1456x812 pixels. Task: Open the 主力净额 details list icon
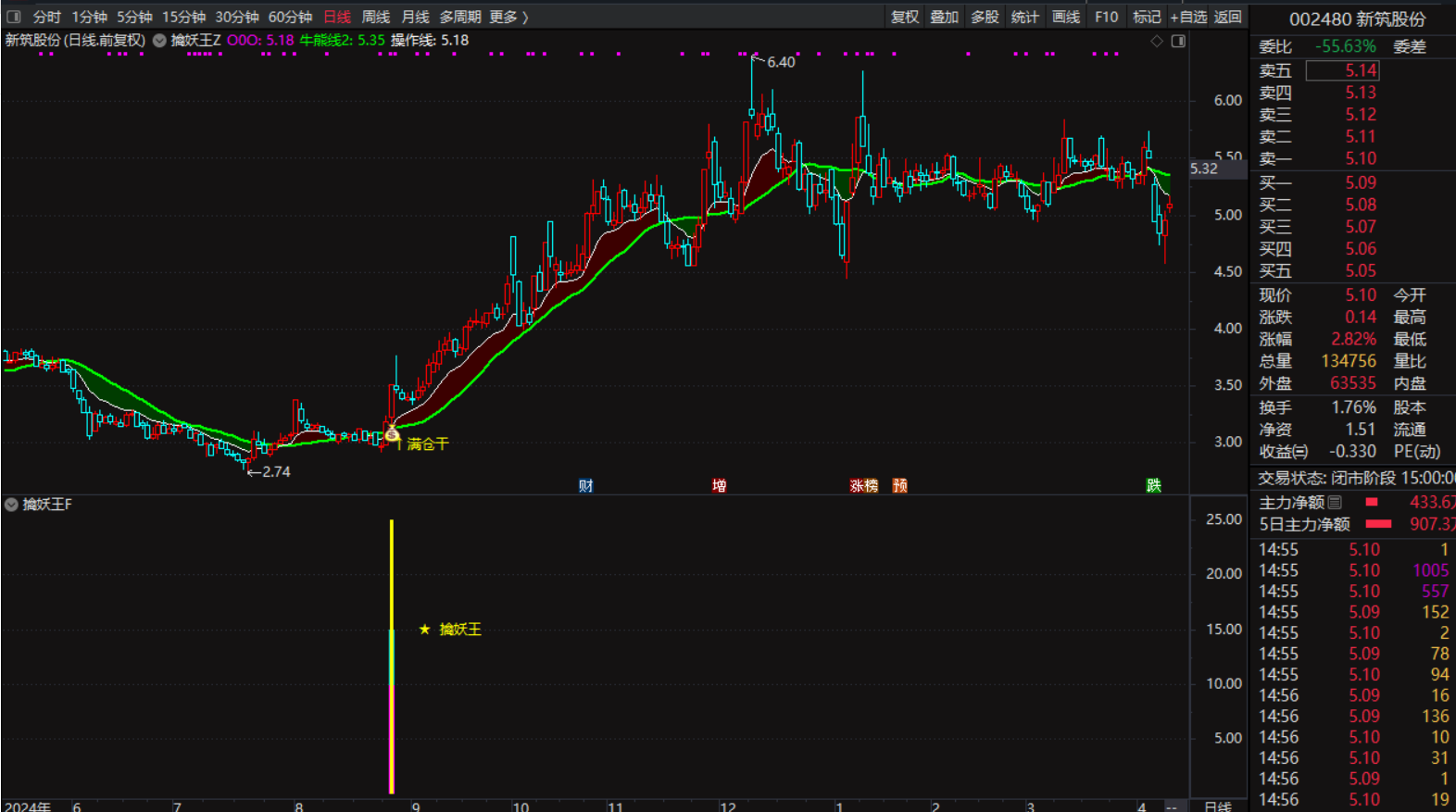pyautogui.click(x=1335, y=503)
